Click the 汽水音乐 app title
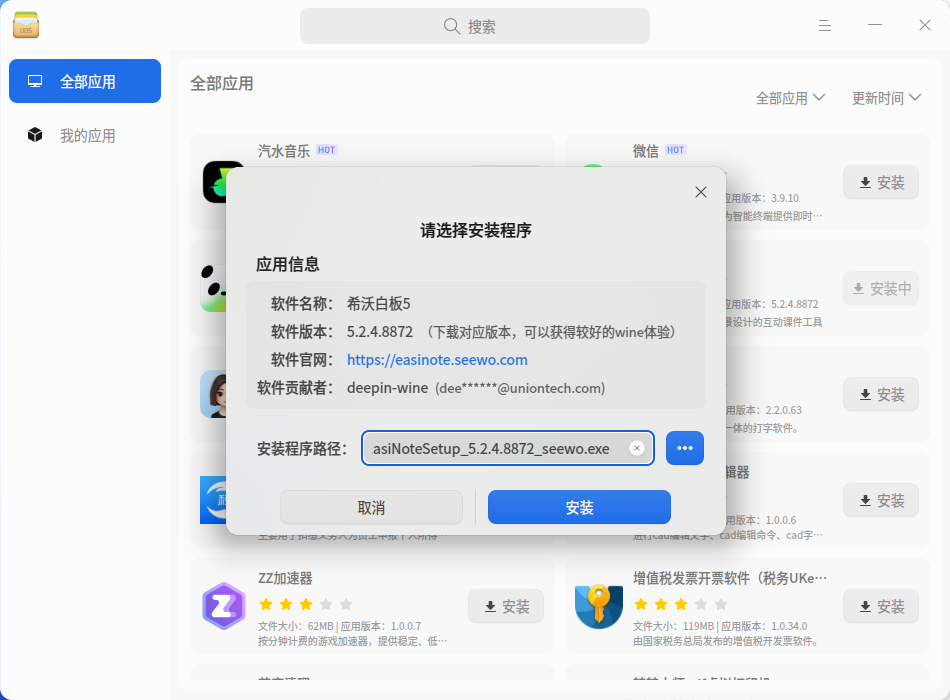 coord(284,151)
